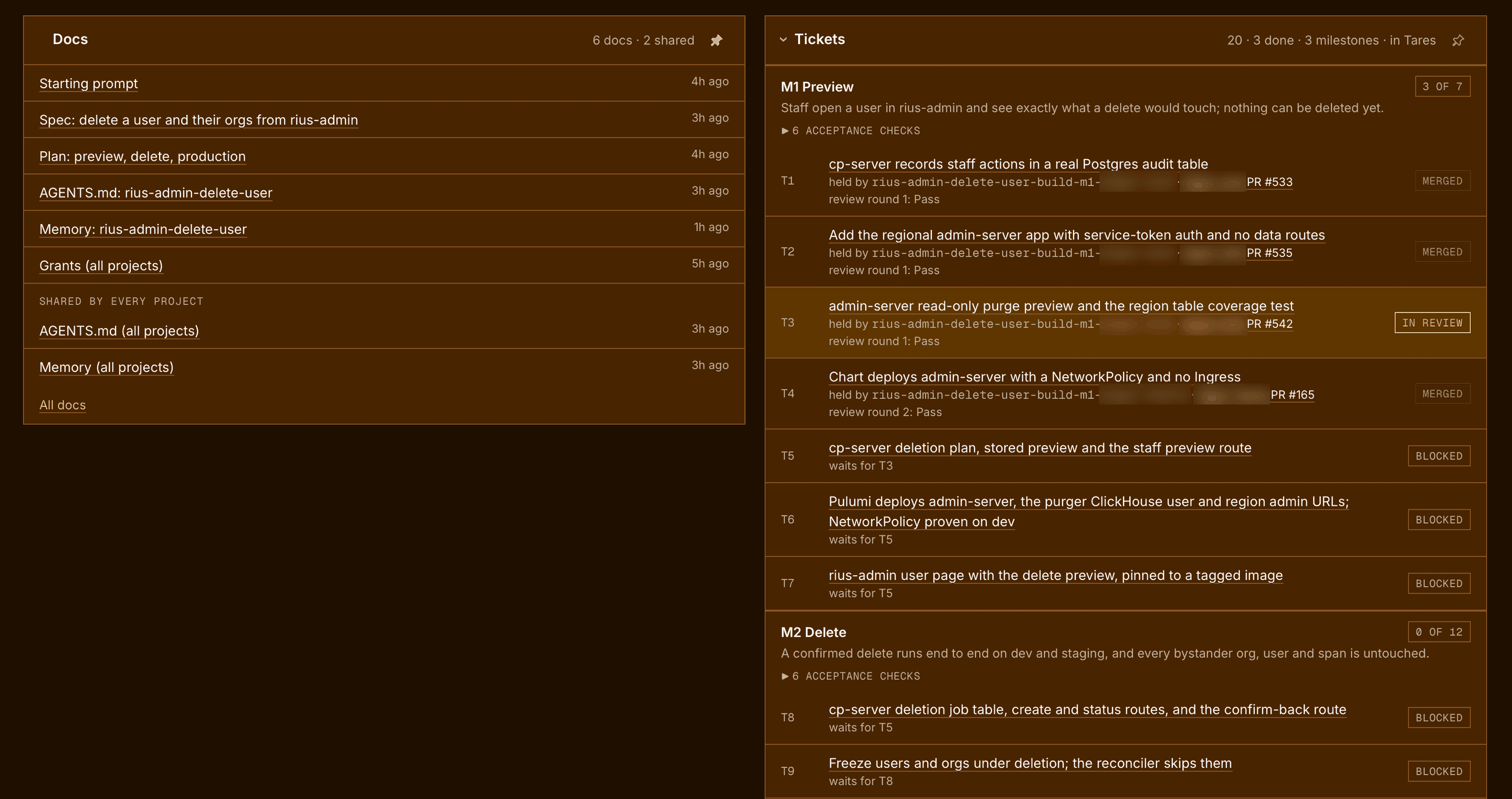Open AGENTS.md (all projects) shared doc

click(x=119, y=331)
